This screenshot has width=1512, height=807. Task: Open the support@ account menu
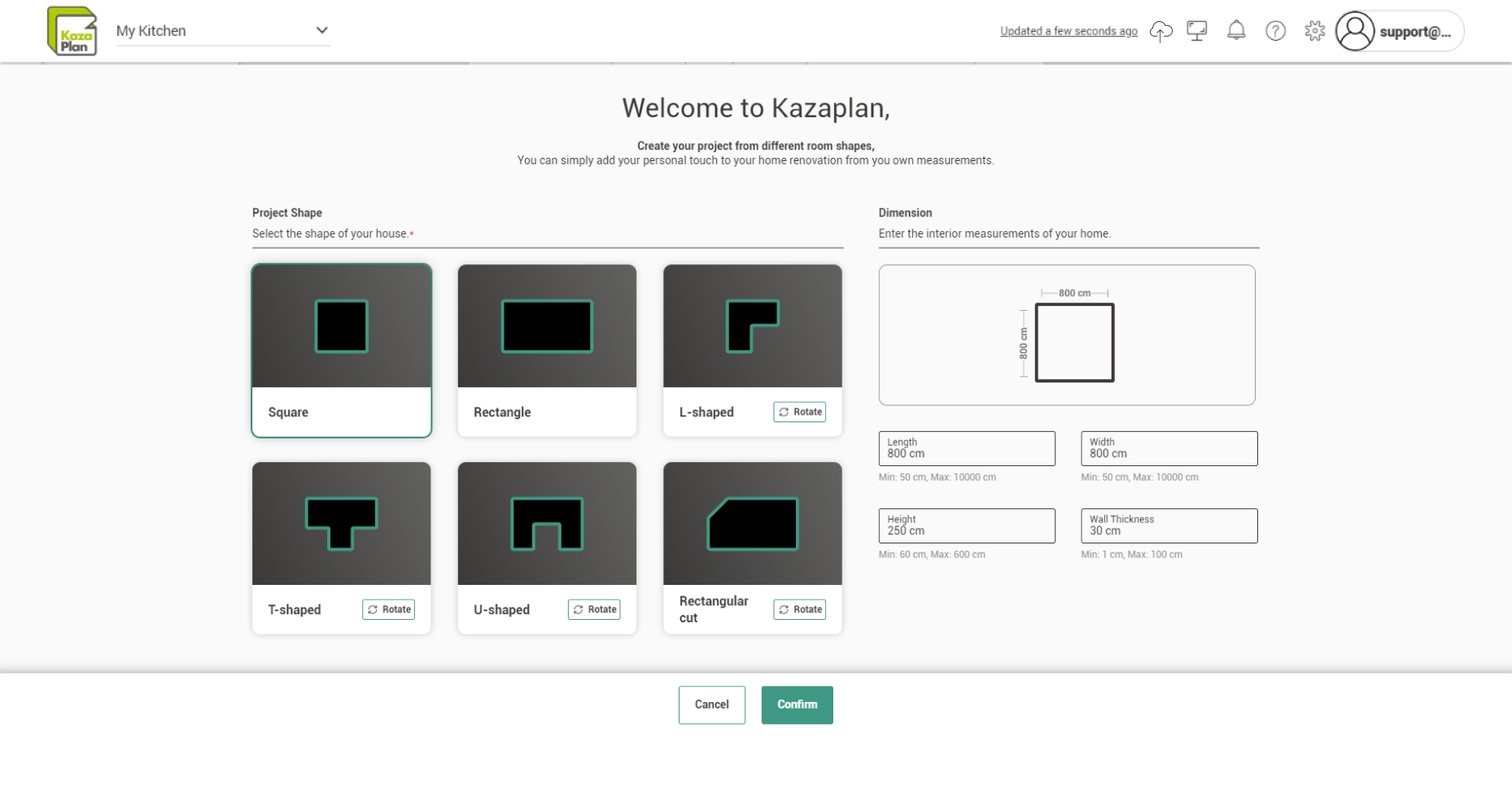click(1400, 31)
